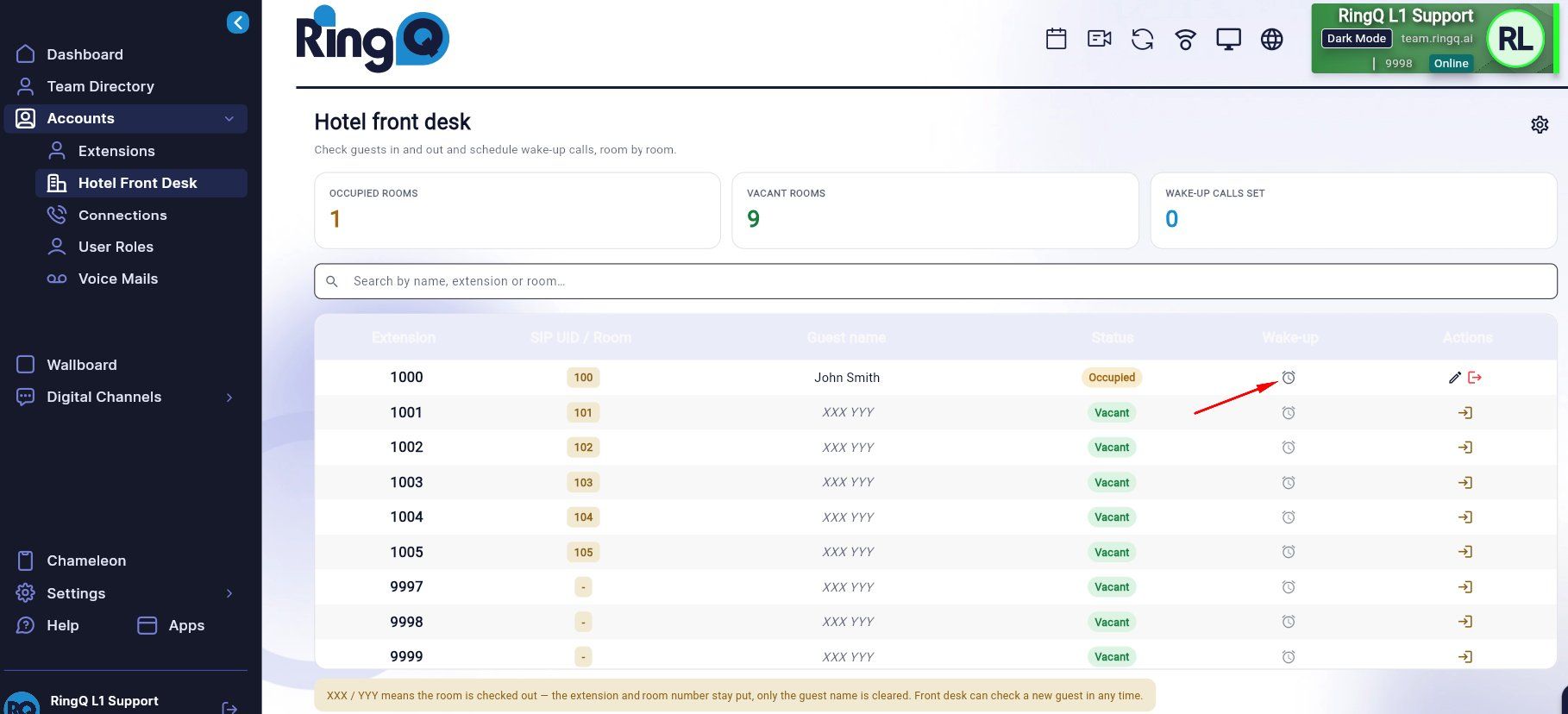Sort by the Guest name column header
The width and height of the screenshot is (1568, 714).
[x=846, y=337]
